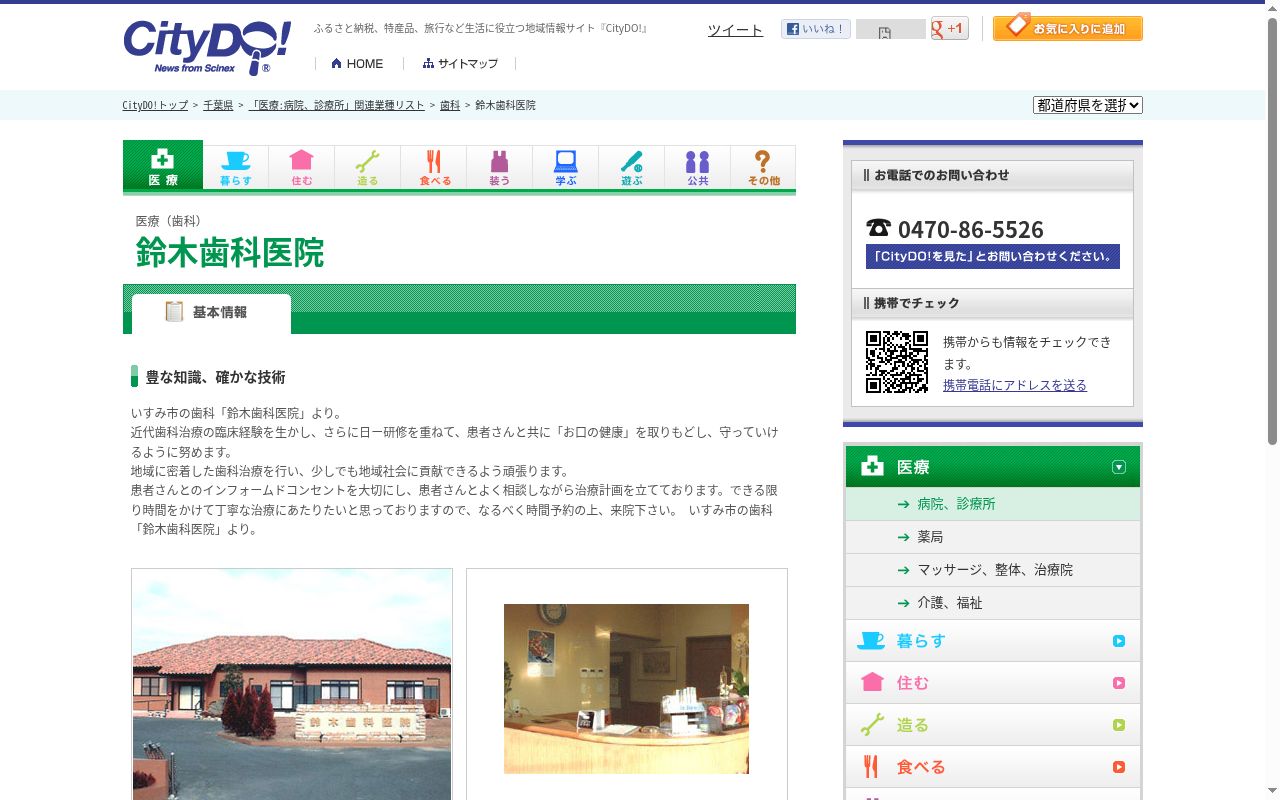Click the 歯科 breadcrumb link
The height and width of the screenshot is (800, 1280).
[x=450, y=105]
